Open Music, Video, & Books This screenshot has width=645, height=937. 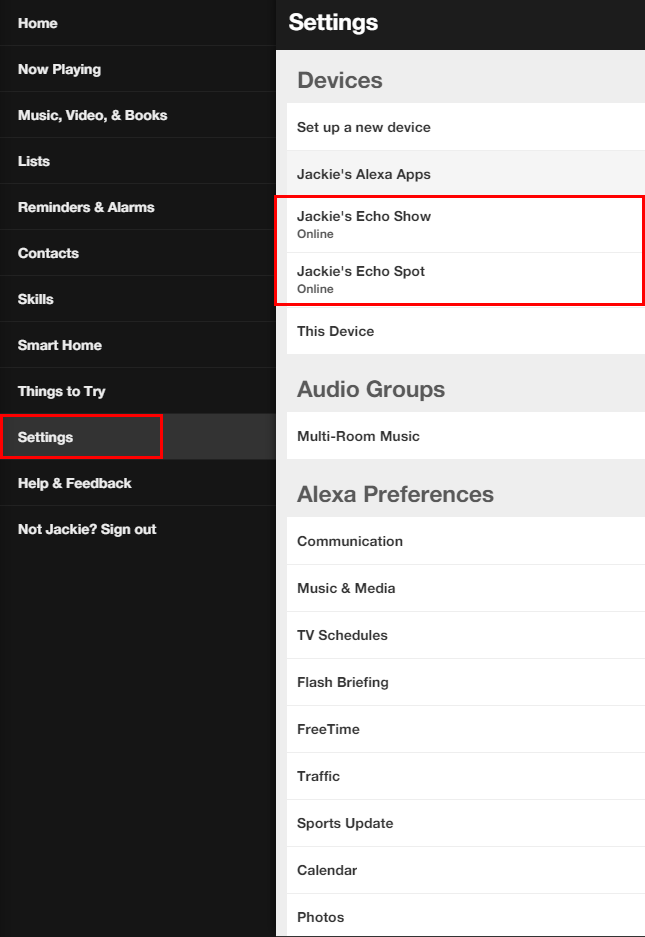137,115
